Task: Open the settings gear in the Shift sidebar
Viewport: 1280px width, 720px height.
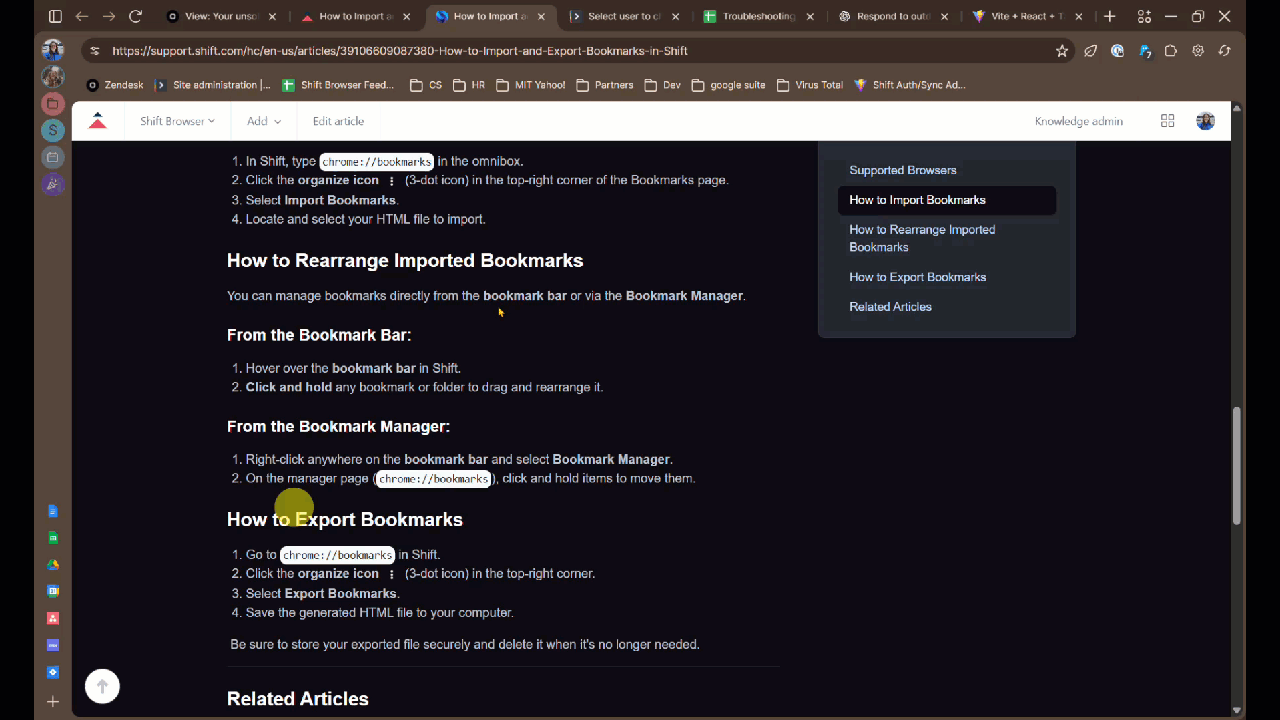Action: coord(53,673)
